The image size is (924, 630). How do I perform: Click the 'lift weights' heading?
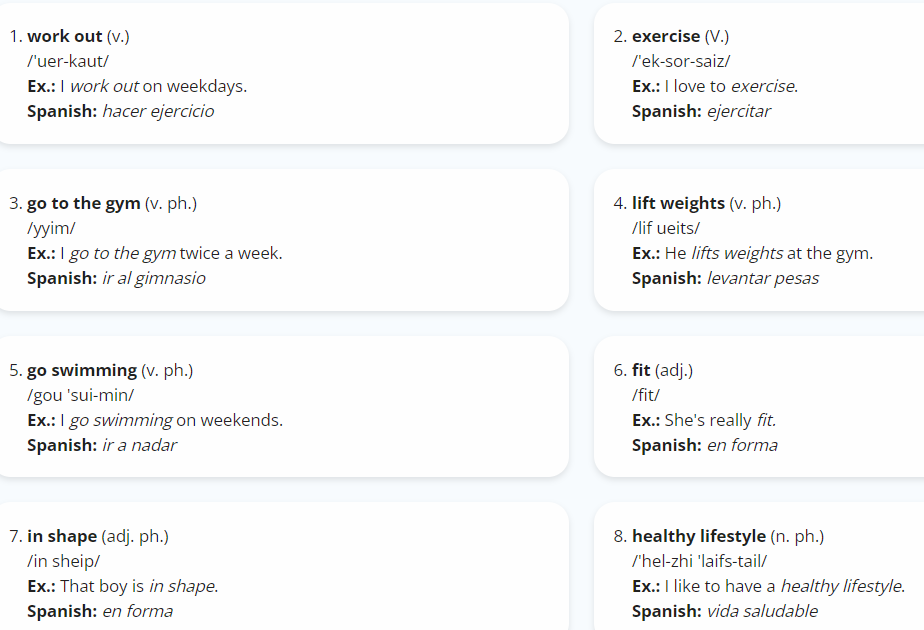click(678, 203)
